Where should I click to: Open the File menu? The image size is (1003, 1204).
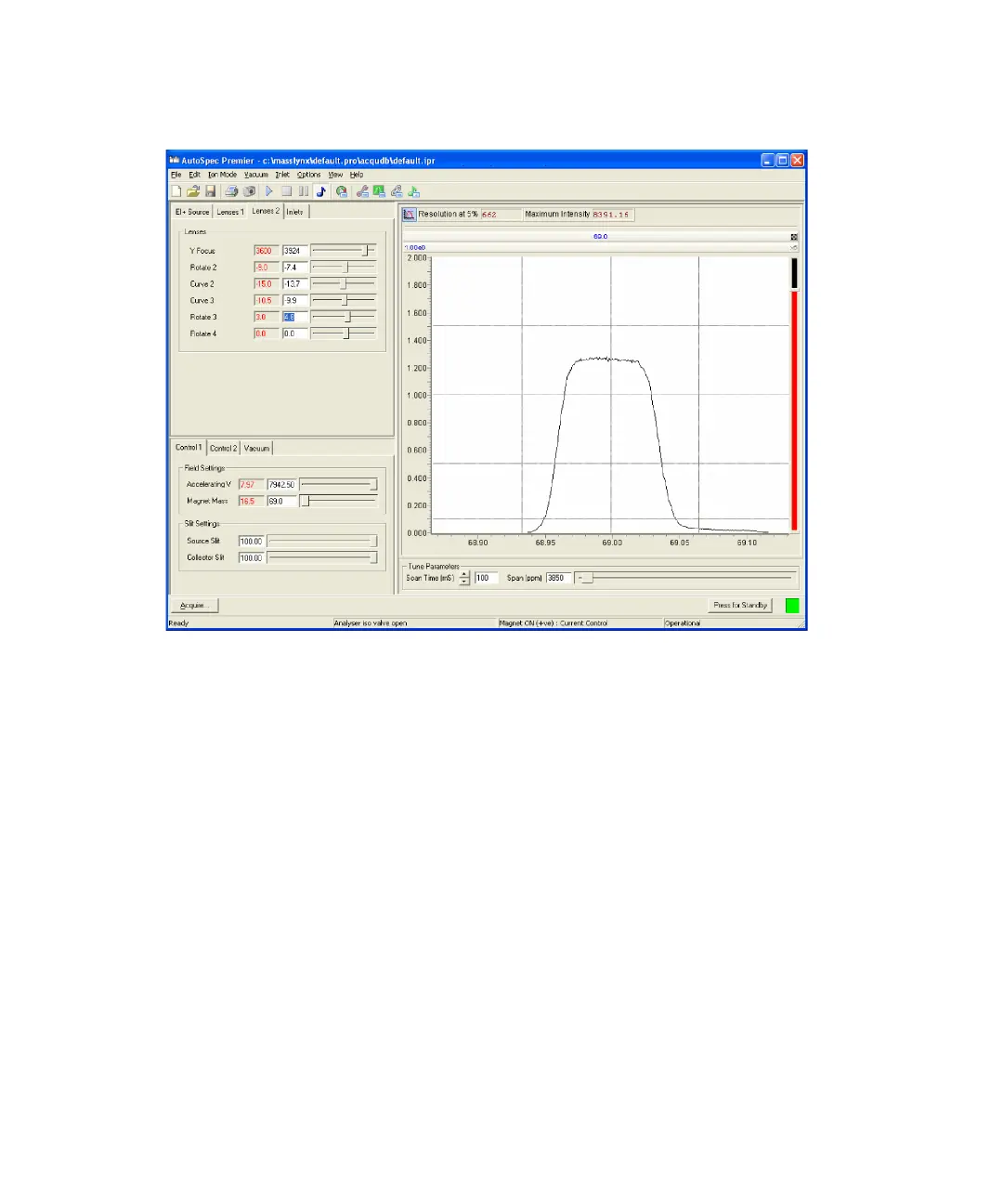point(176,175)
